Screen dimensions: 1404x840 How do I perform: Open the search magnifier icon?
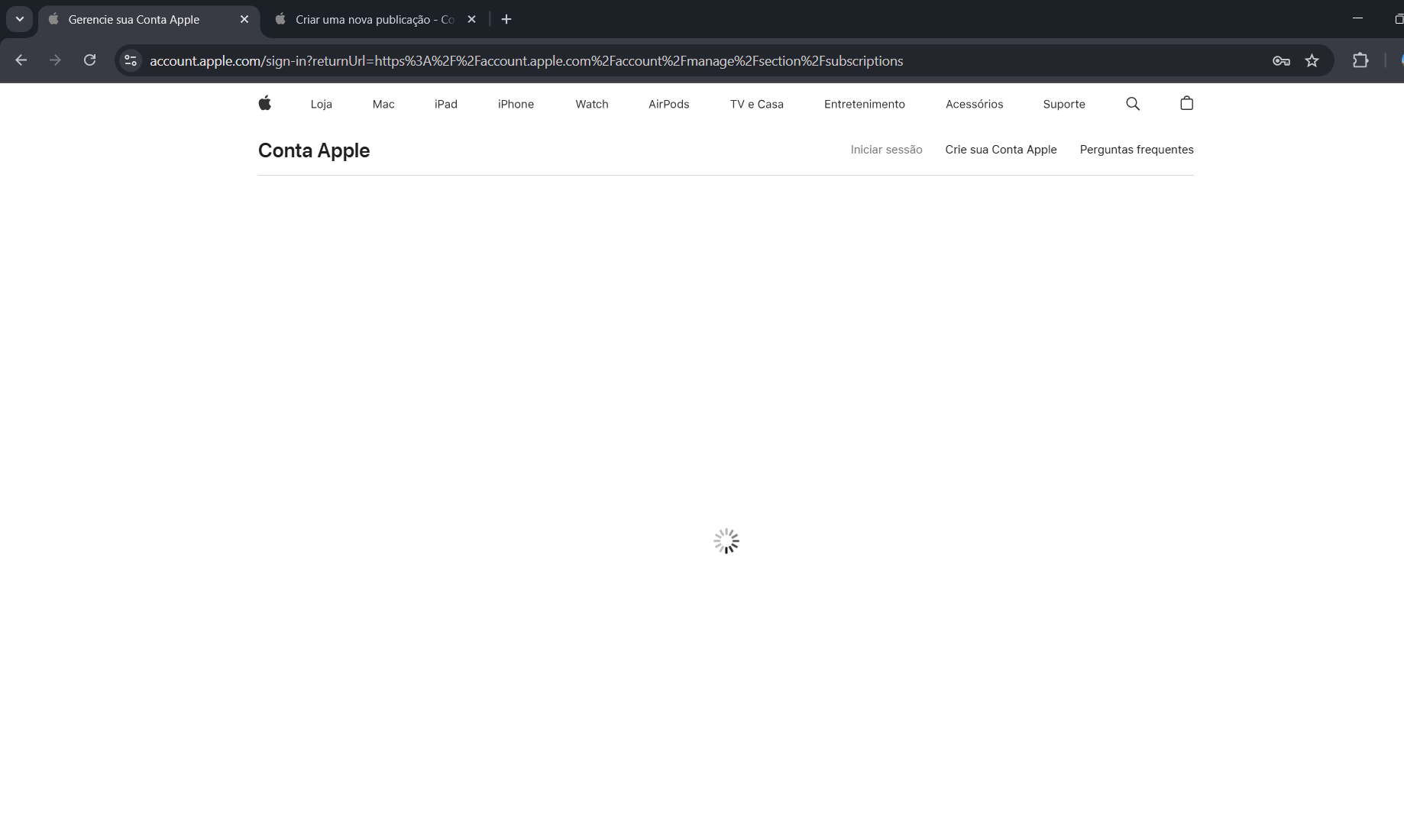click(x=1133, y=104)
